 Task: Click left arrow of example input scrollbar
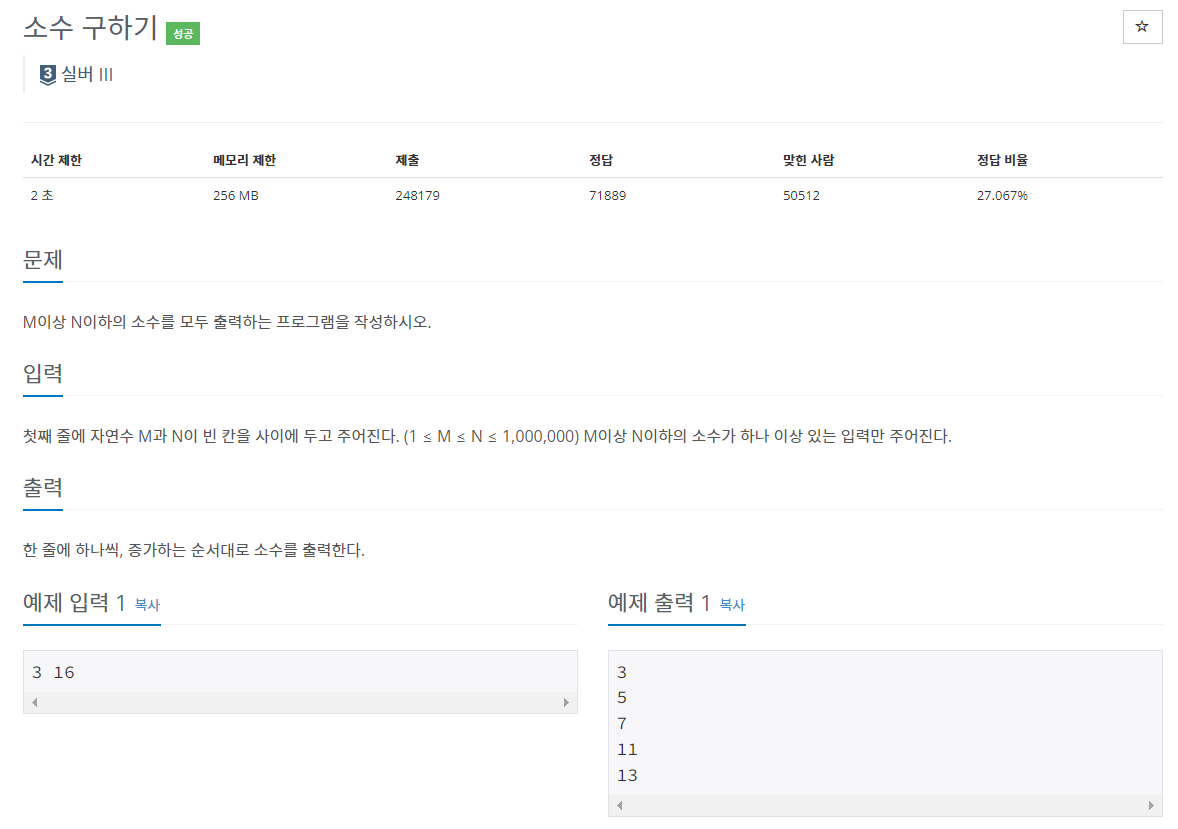coord(35,703)
